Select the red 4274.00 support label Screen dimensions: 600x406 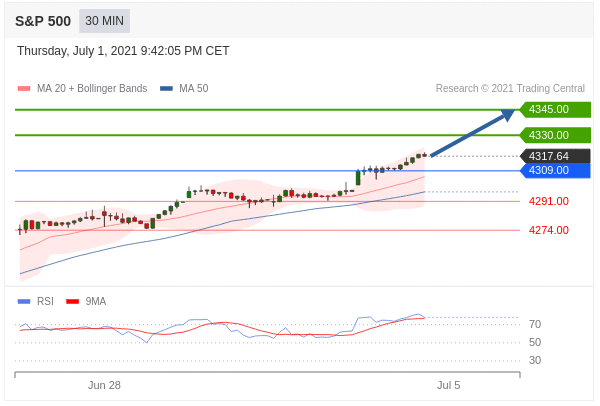click(548, 230)
